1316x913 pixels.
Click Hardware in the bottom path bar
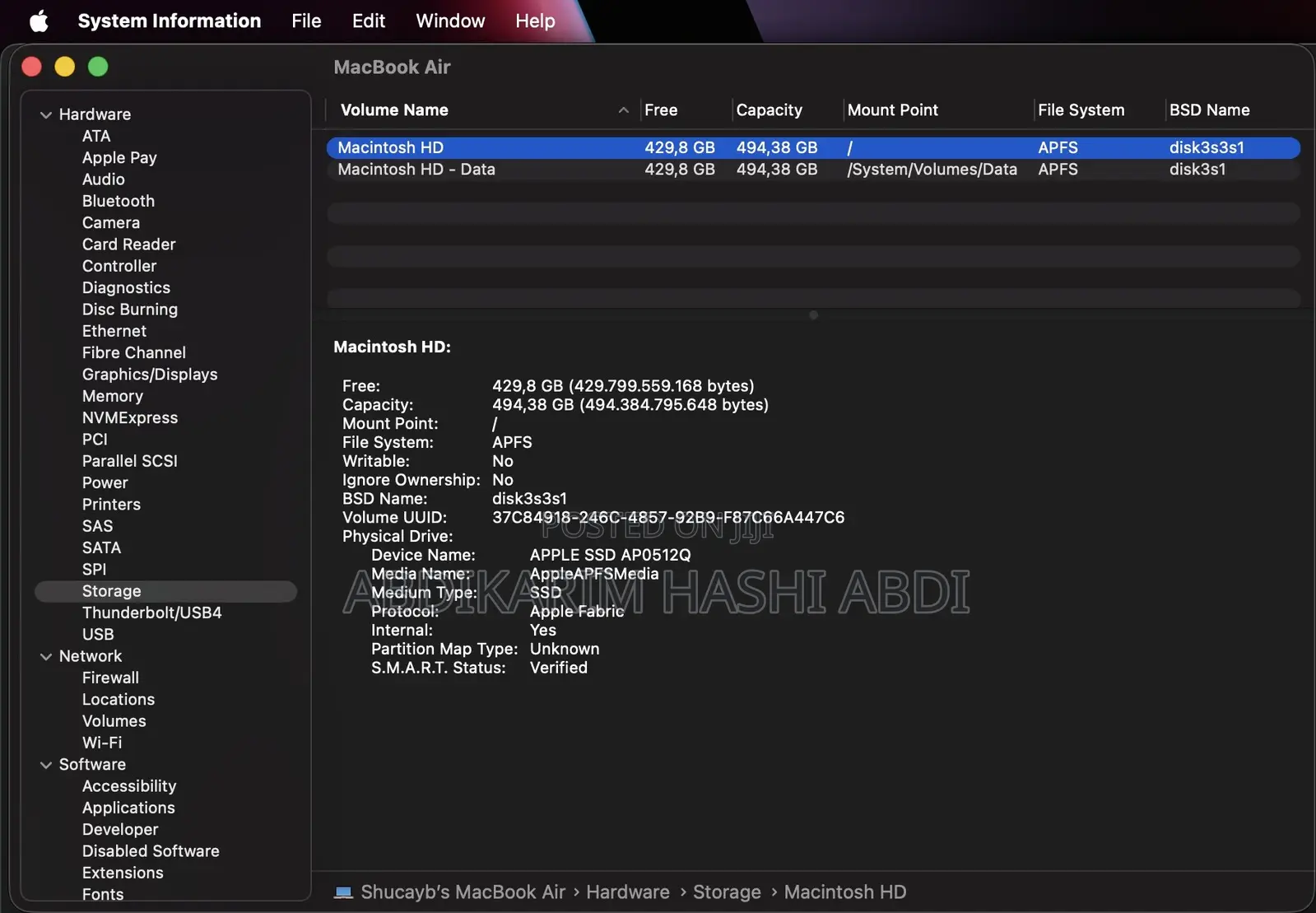point(628,892)
